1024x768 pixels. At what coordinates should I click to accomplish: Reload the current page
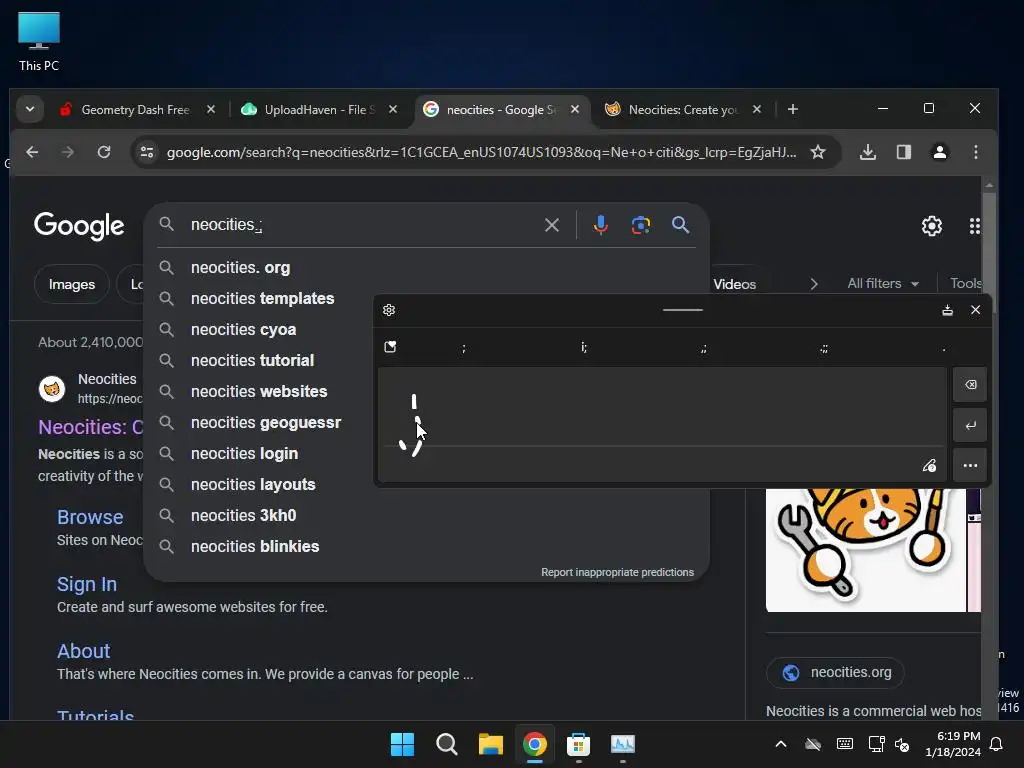[x=104, y=152]
